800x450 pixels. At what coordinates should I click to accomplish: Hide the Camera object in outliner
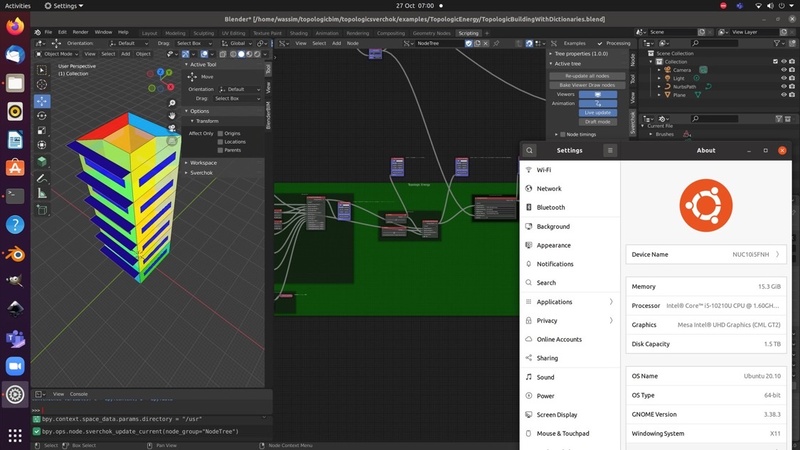(x=784, y=70)
